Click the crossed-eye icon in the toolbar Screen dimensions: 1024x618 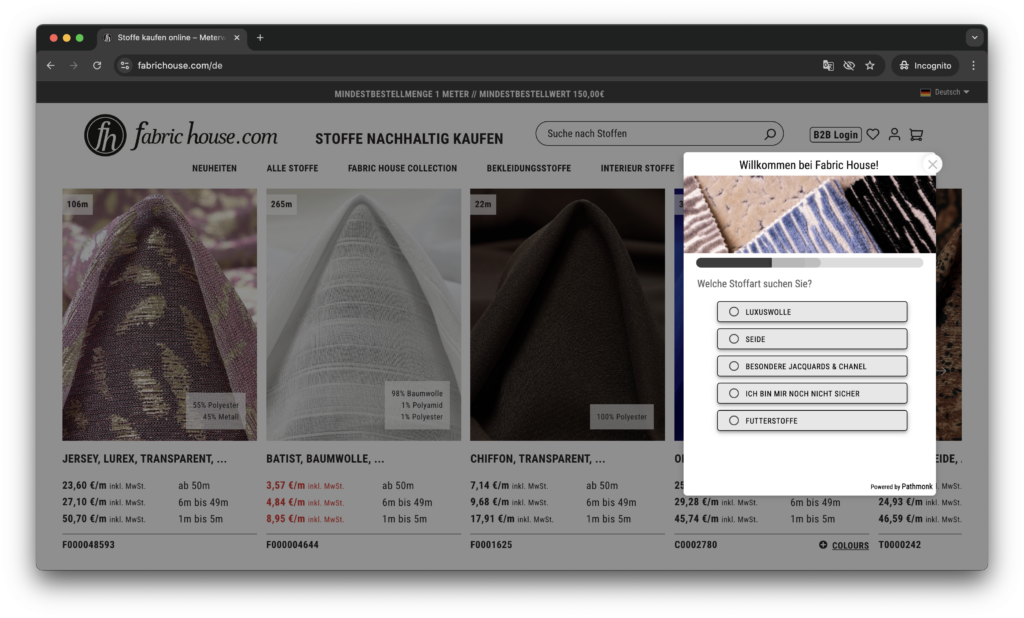pos(849,64)
